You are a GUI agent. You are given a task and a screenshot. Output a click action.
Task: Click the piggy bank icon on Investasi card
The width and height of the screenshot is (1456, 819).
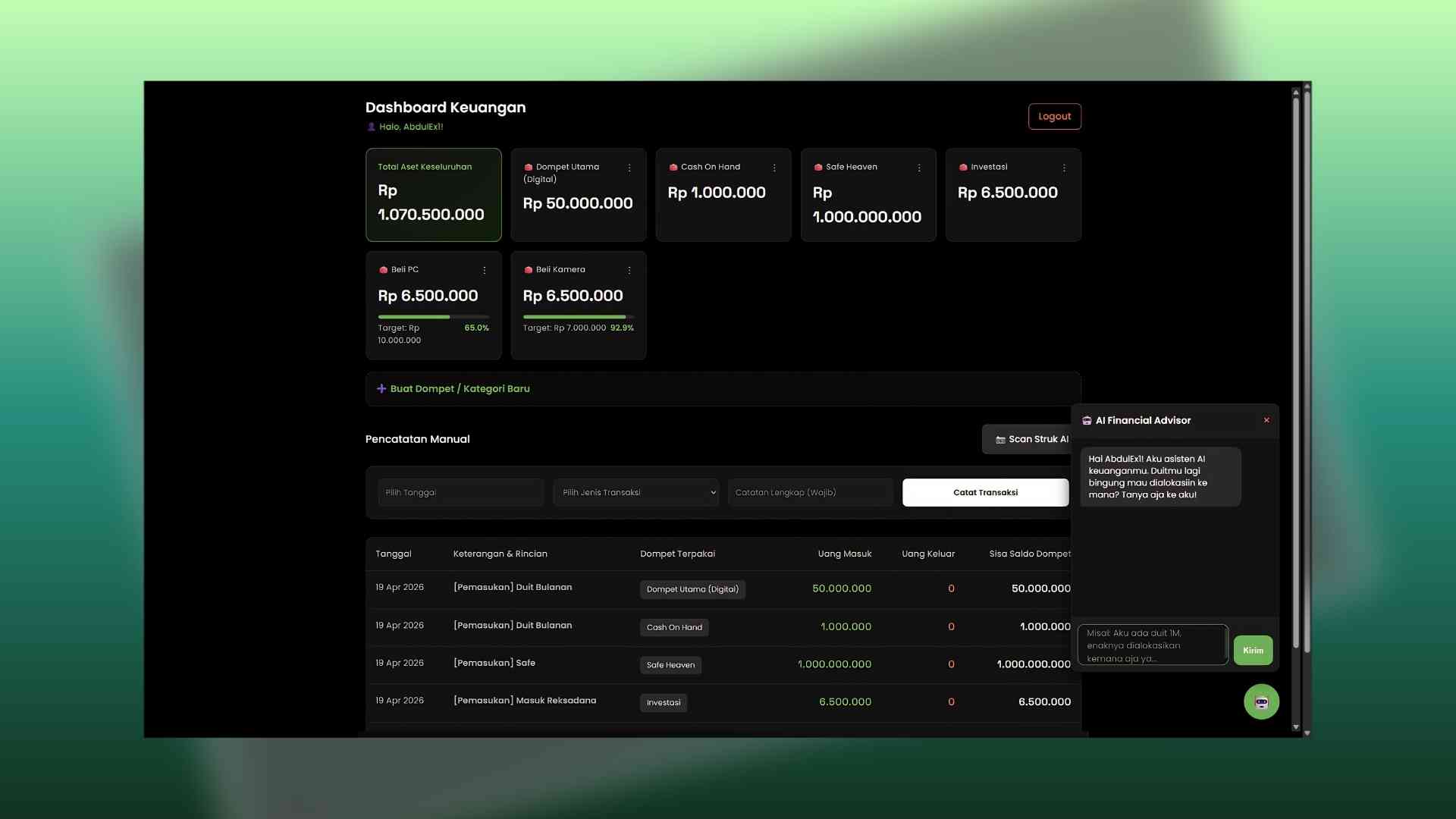tap(963, 167)
